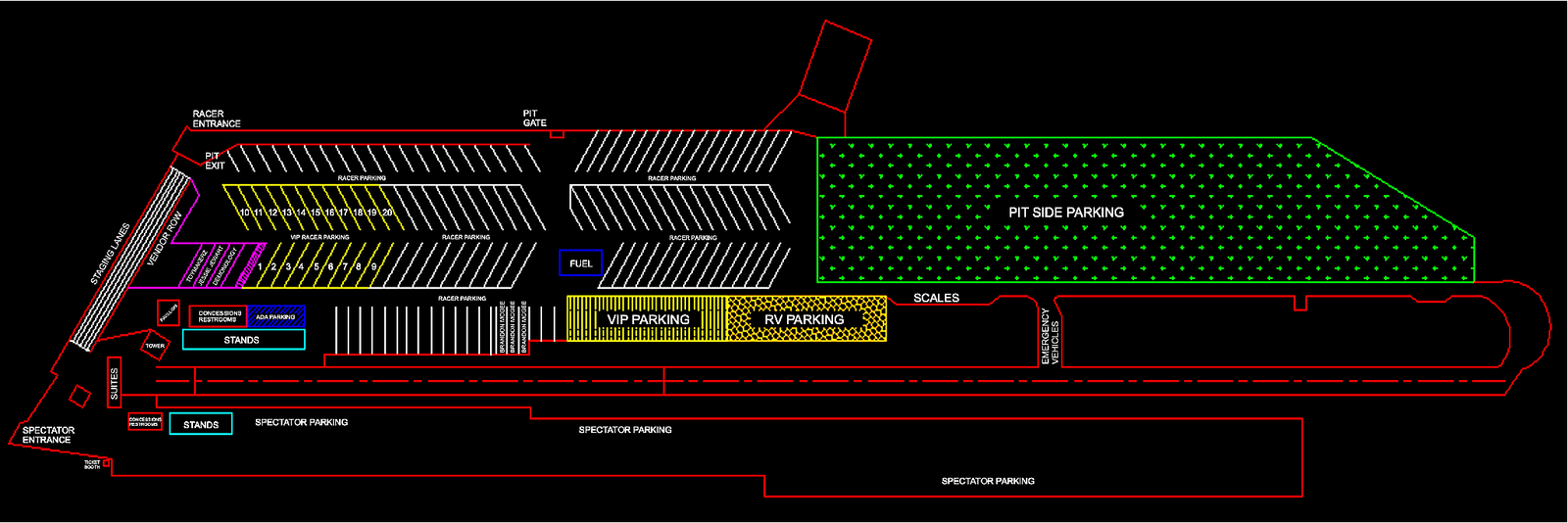Image resolution: width=1568 pixels, height=523 pixels.
Task: Select the Scales label
Action: 936,298
